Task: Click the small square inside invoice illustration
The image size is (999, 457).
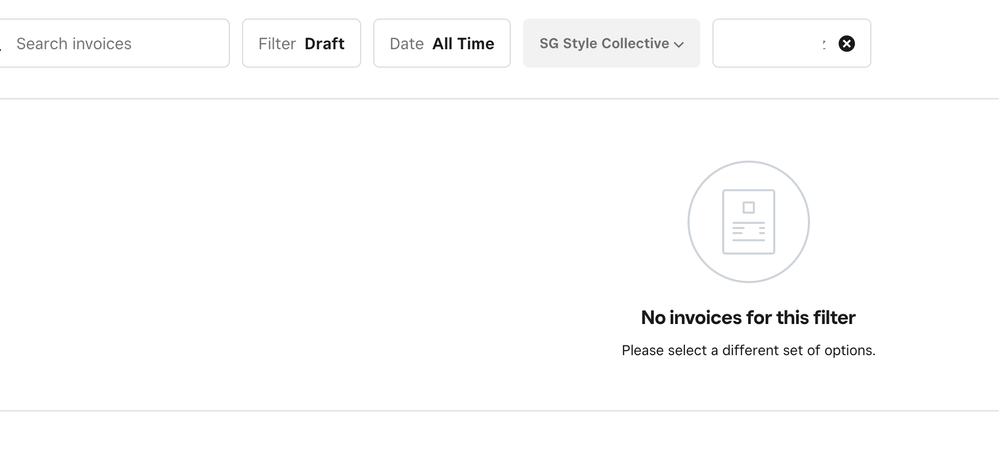Action: [x=748, y=207]
